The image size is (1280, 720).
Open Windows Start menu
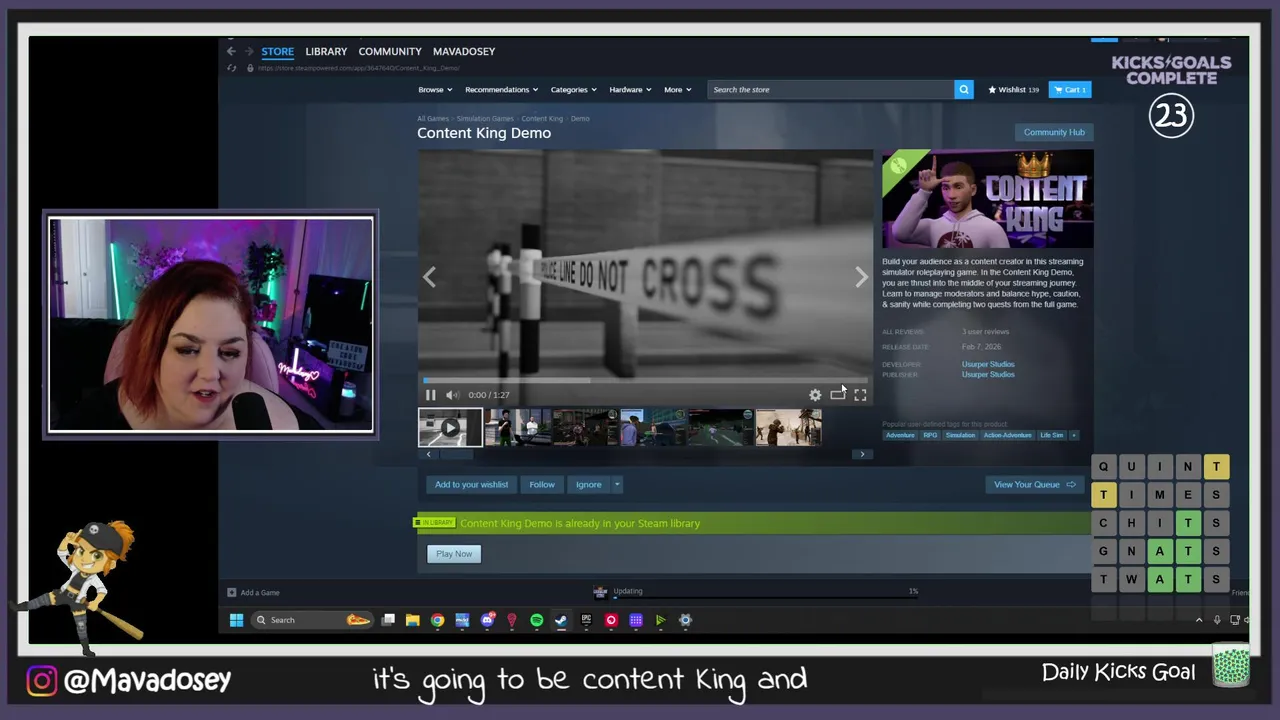[x=236, y=620]
